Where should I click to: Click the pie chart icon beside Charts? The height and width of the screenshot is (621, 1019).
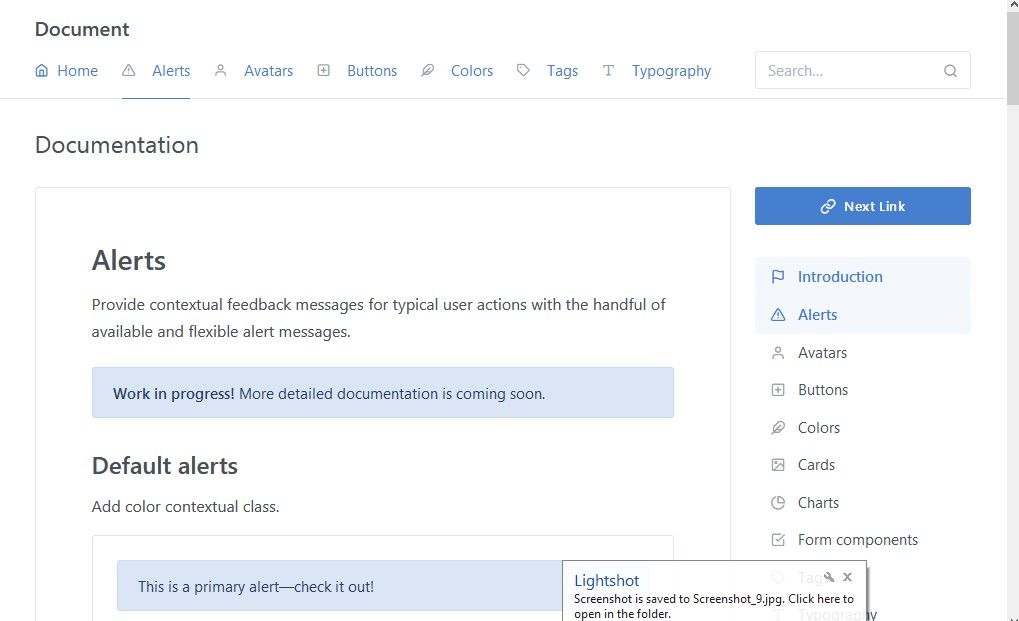(778, 503)
